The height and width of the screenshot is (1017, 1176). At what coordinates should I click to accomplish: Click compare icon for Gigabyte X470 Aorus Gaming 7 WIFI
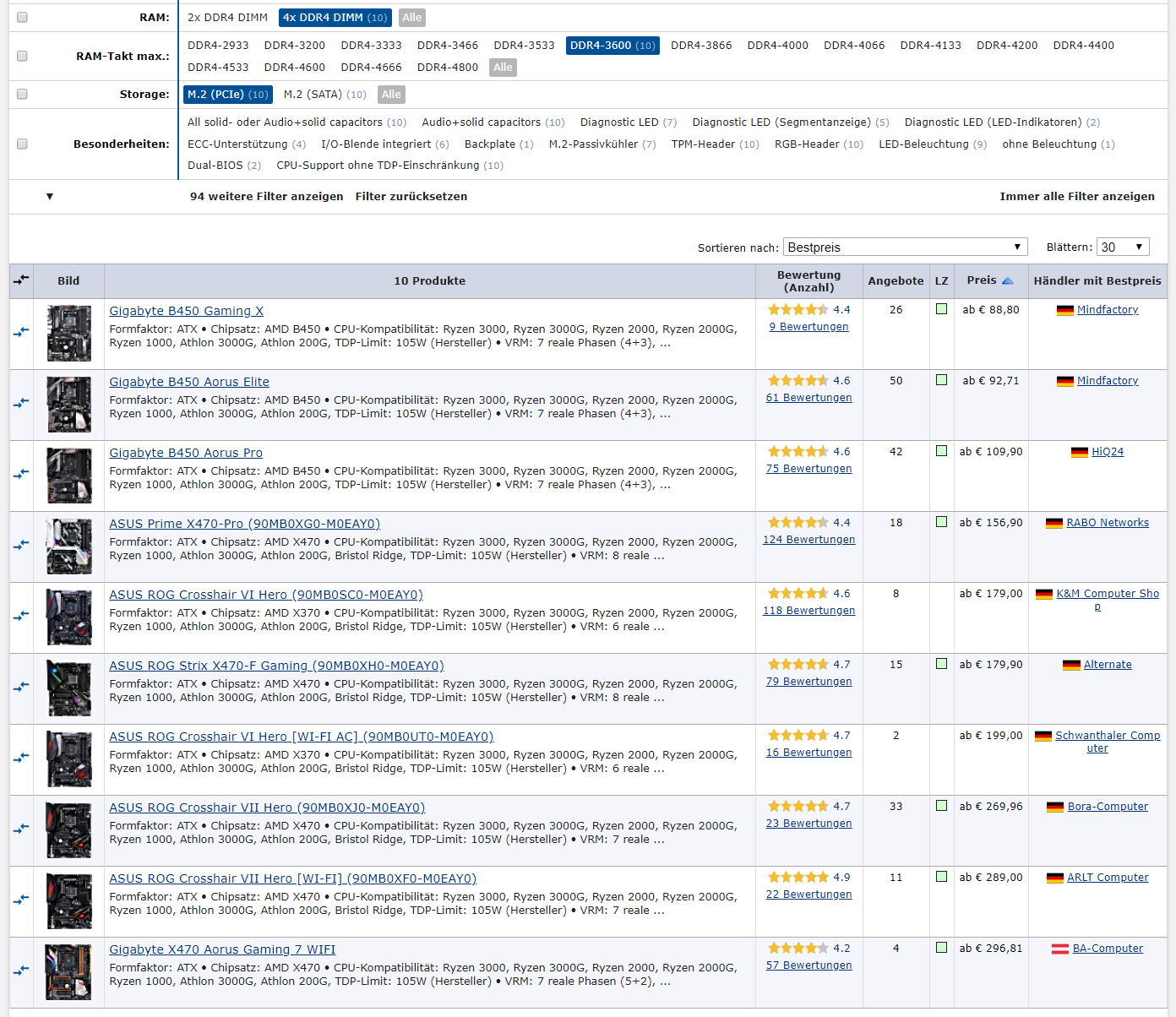point(21,971)
